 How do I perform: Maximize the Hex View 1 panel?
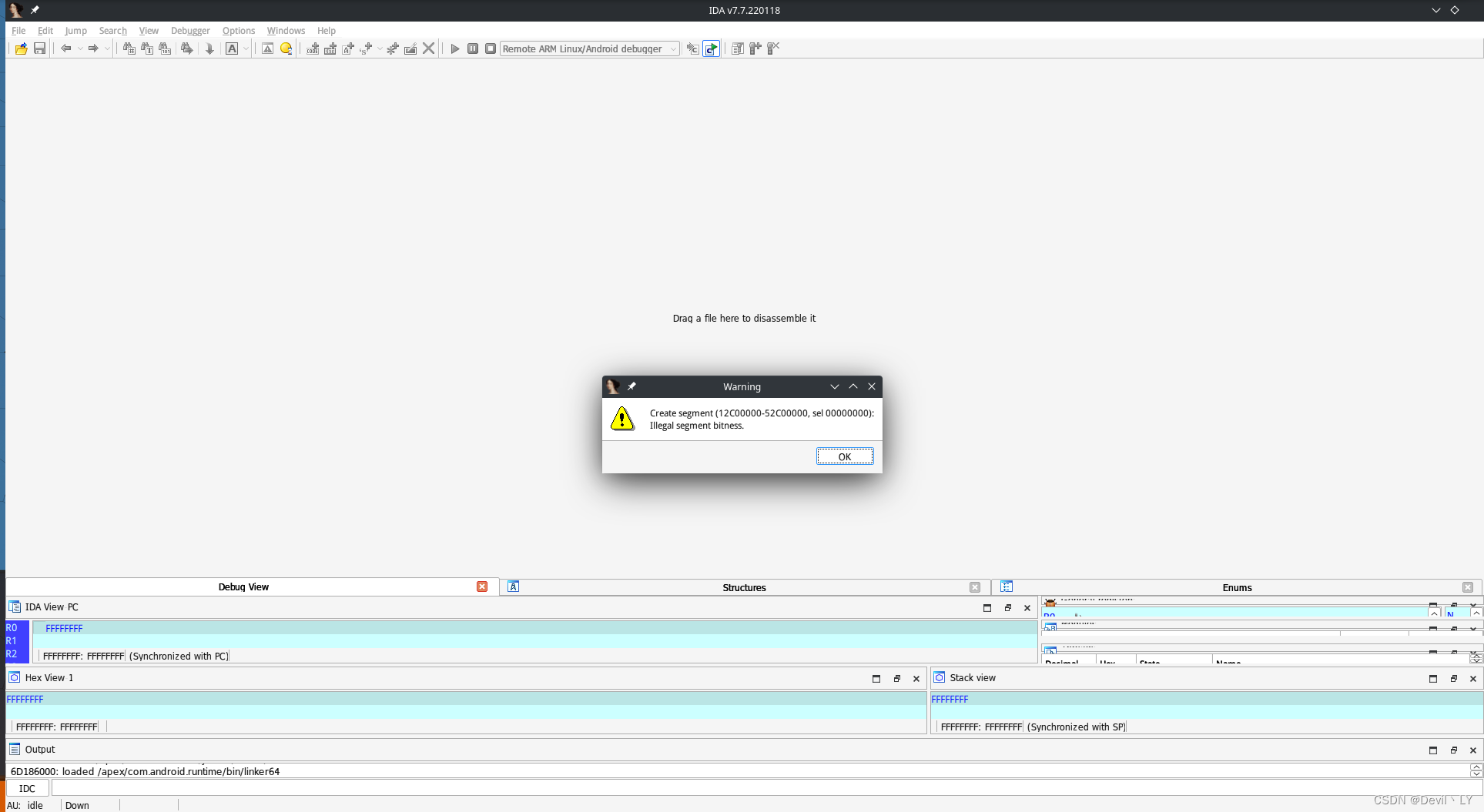[876, 678]
